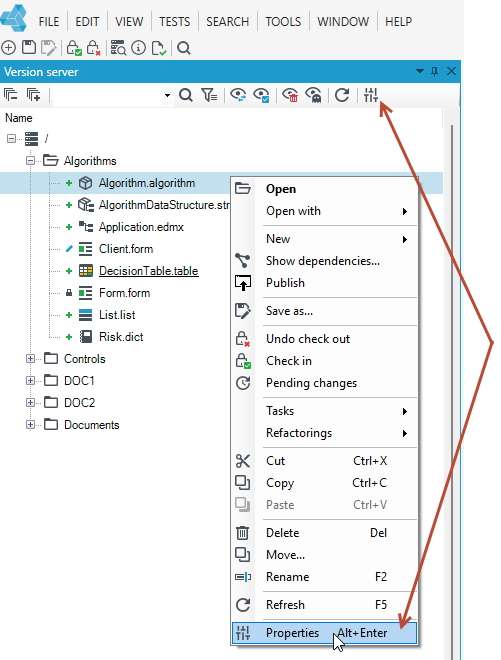Expand the DOC2 folder
The height and width of the screenshot is (660, 501).
[30, 403]
